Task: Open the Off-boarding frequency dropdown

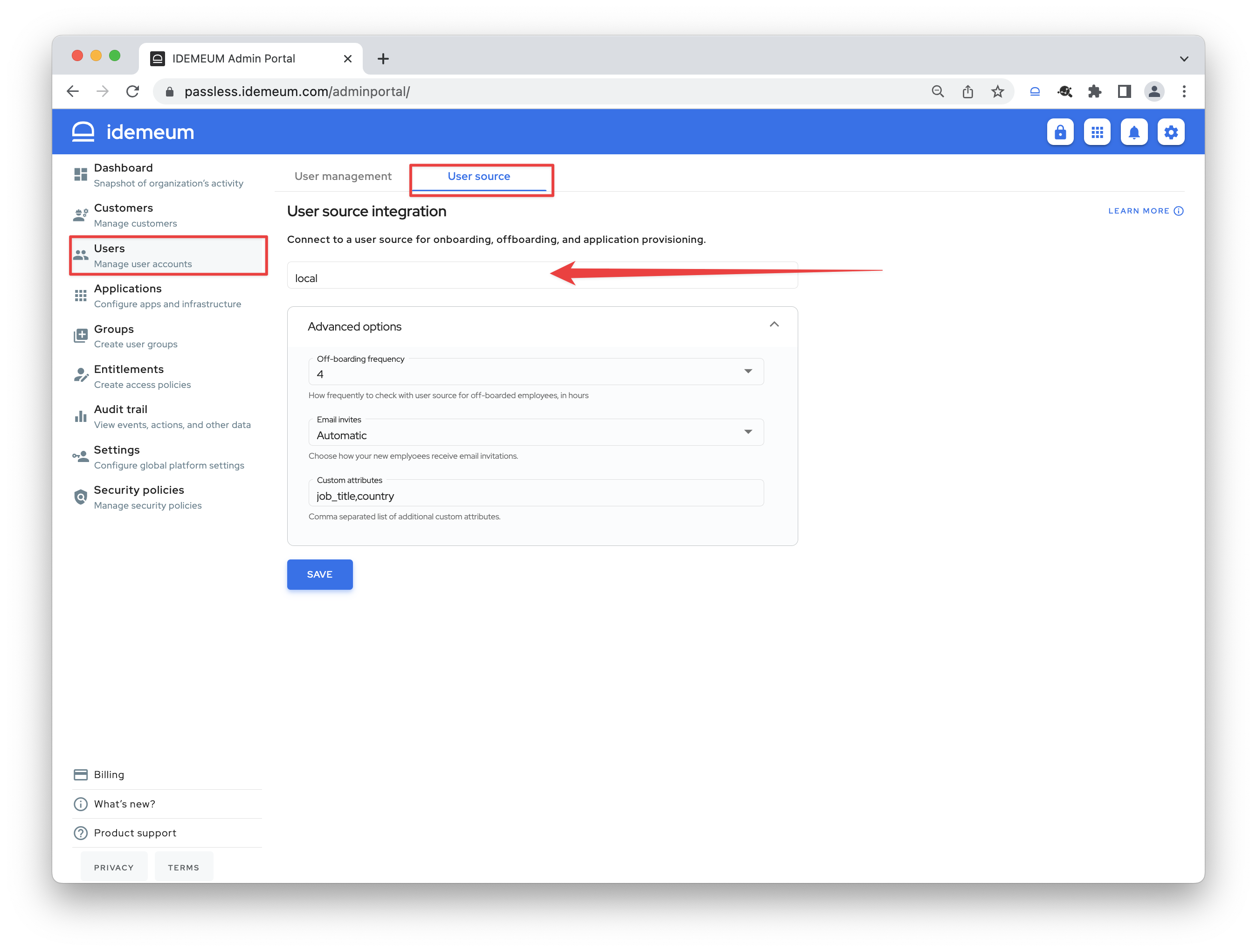Action: (748, 372)
